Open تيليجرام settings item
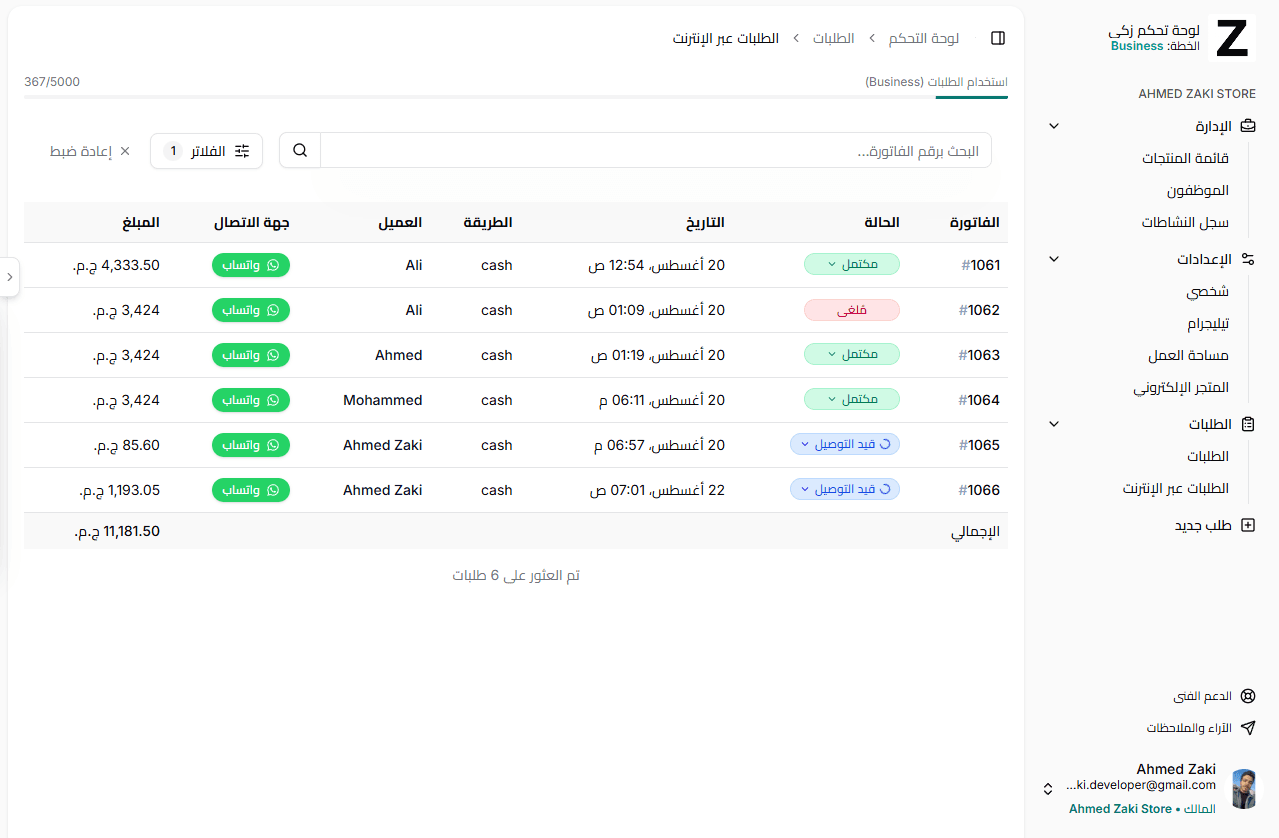Viewport: 1279px width, 838px height. pyautogui.click(x=1207, y=323)
